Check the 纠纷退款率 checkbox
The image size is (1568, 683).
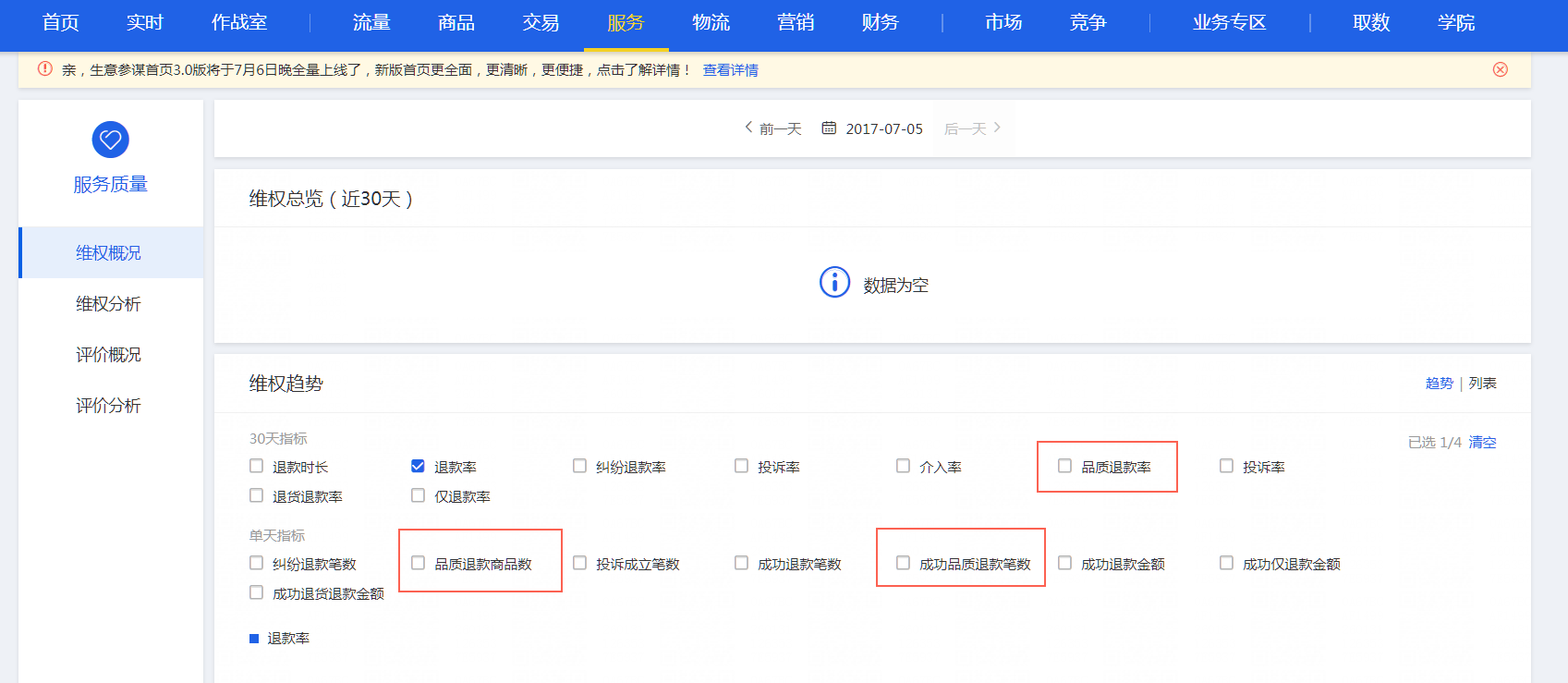[x=579, y=466]
